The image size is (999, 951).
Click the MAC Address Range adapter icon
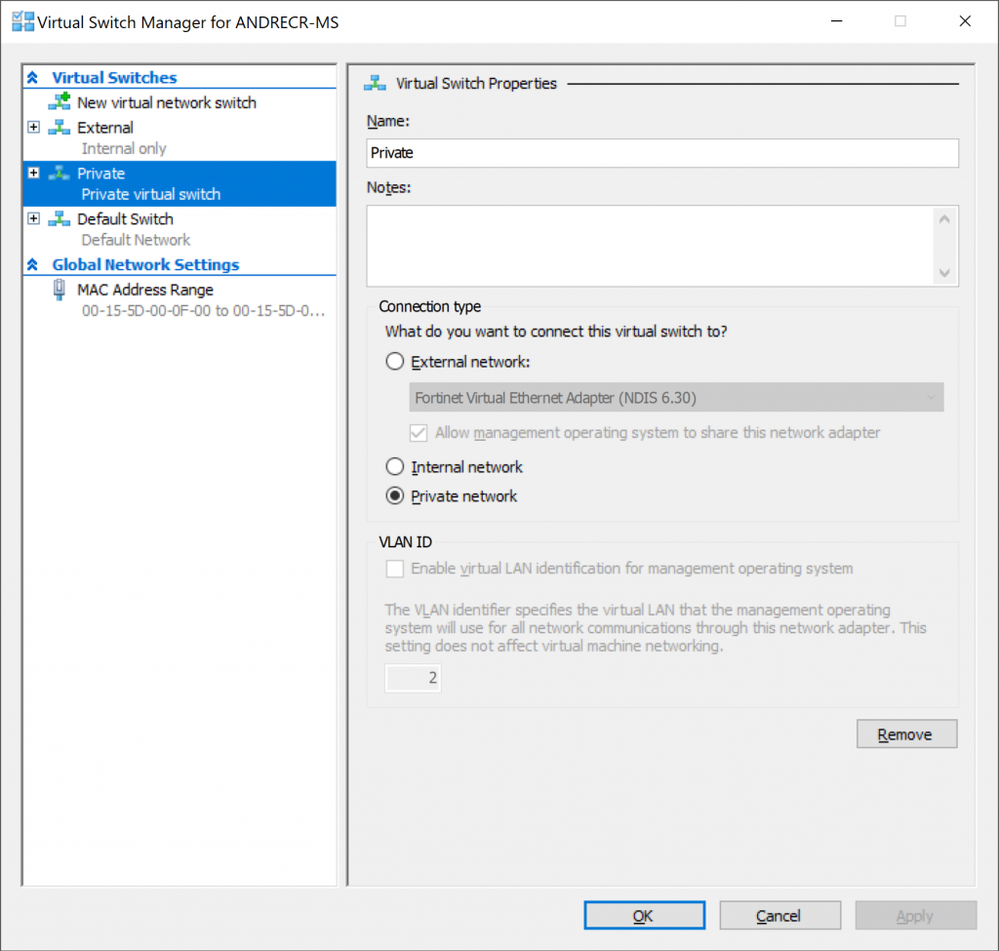click(59, 290)
